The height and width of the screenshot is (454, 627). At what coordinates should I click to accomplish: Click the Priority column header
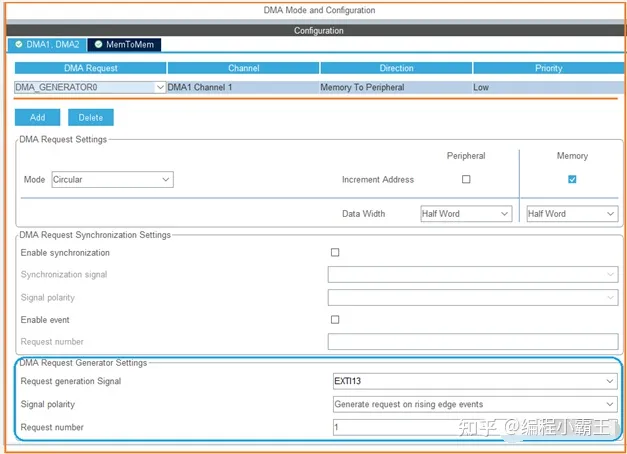[x=549, y=68]
